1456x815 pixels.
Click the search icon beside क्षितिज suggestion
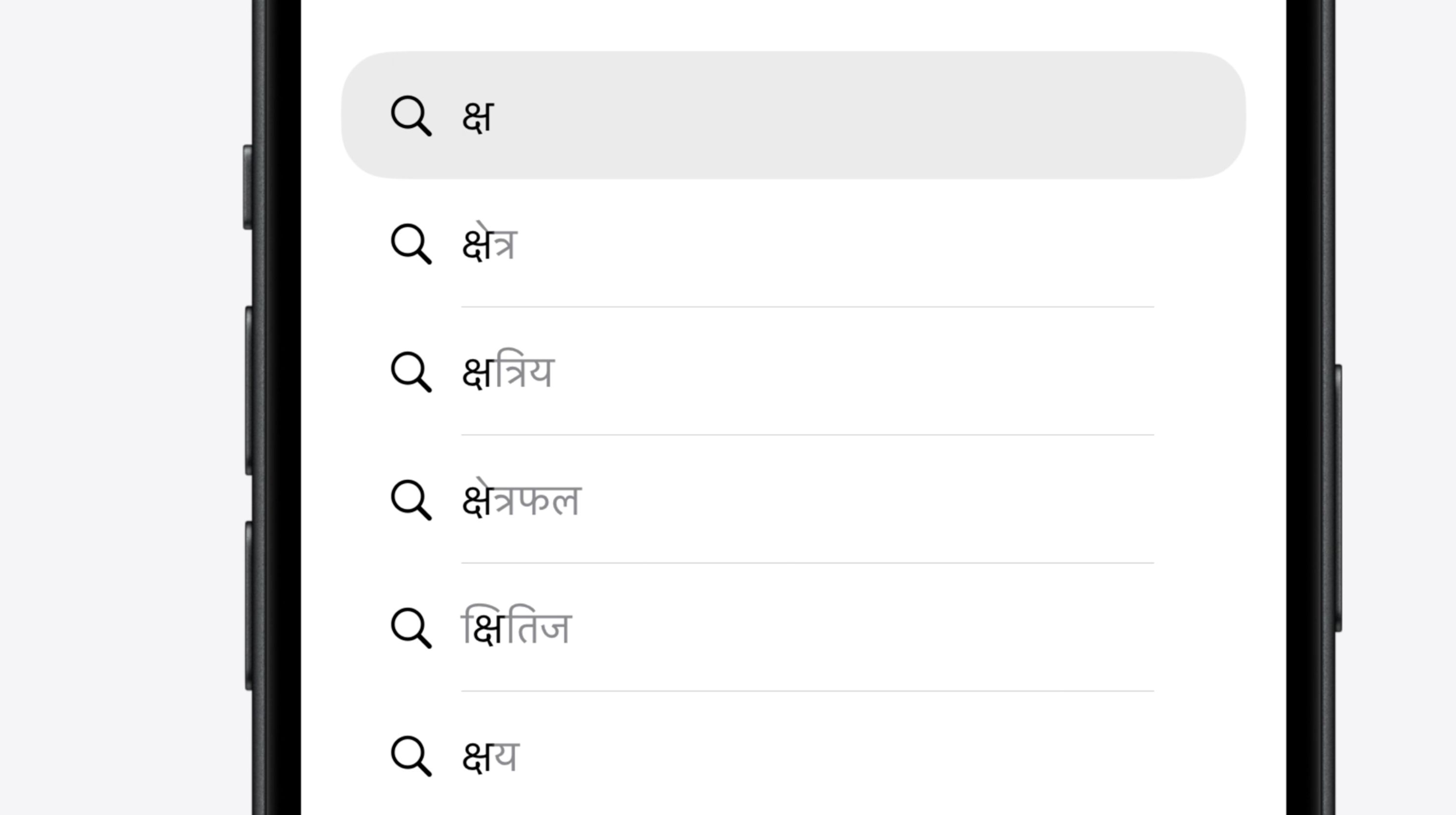411,628
